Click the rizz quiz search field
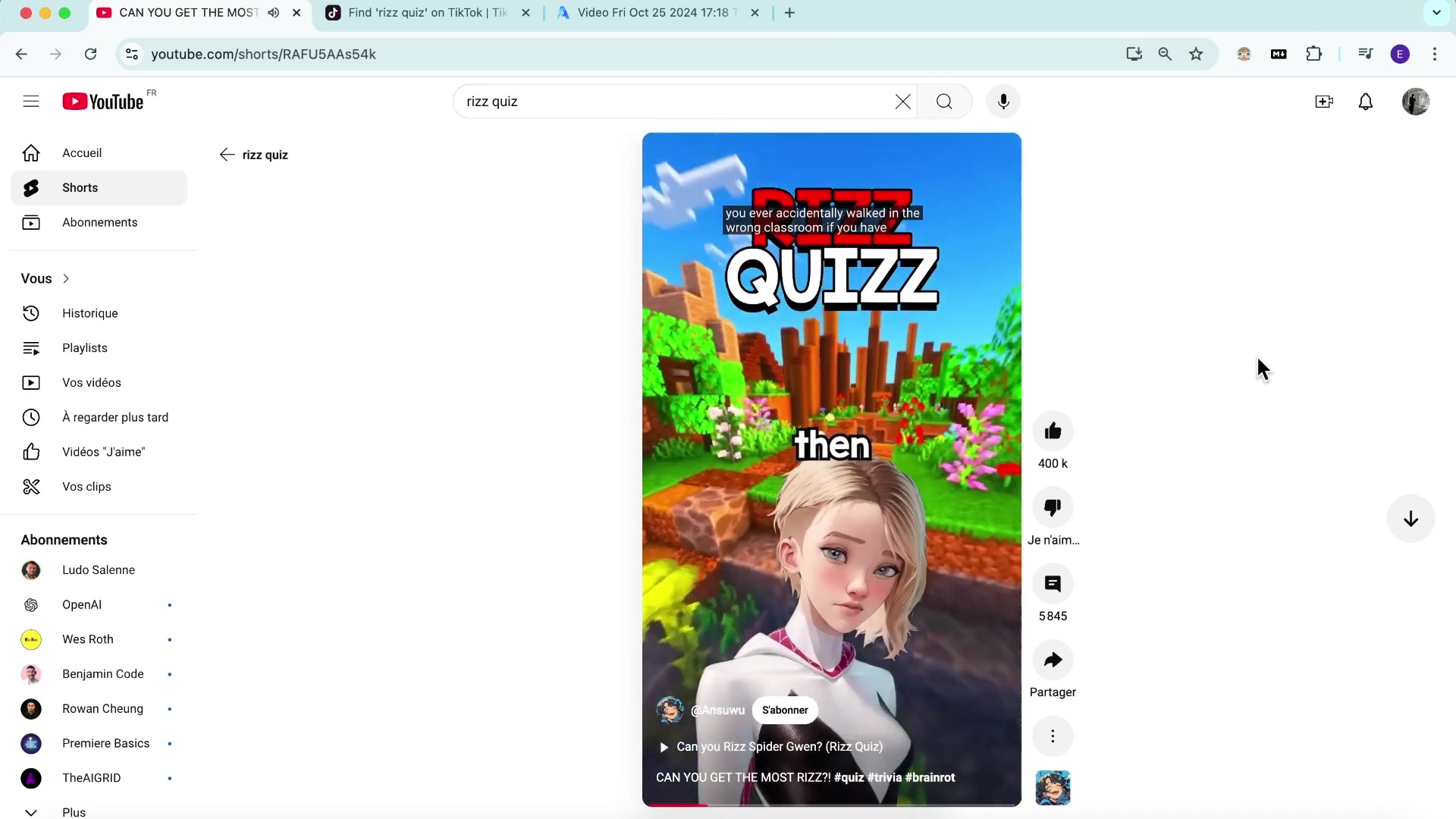The width and height of the screenshot is (1456, 819). click(675, 102)
